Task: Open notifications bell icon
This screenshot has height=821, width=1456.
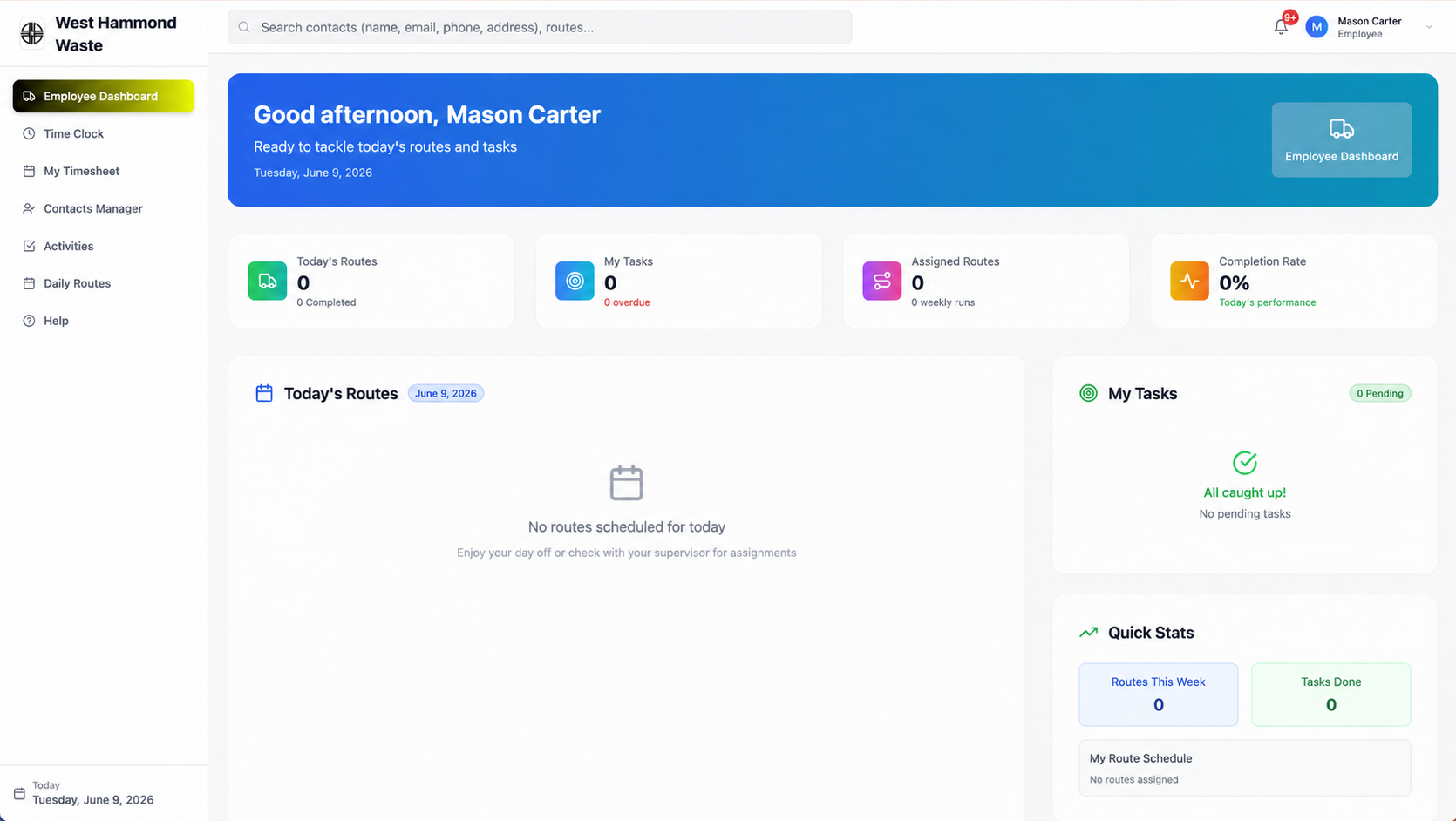Action: point(1281,27)
